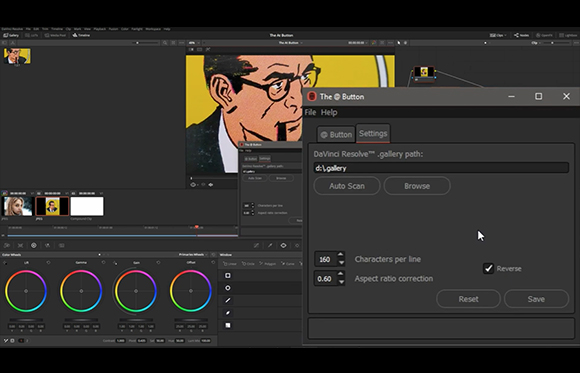580x373 pixels.
Task: Increase Characters per line with up arrow
Action: [341, 255]
